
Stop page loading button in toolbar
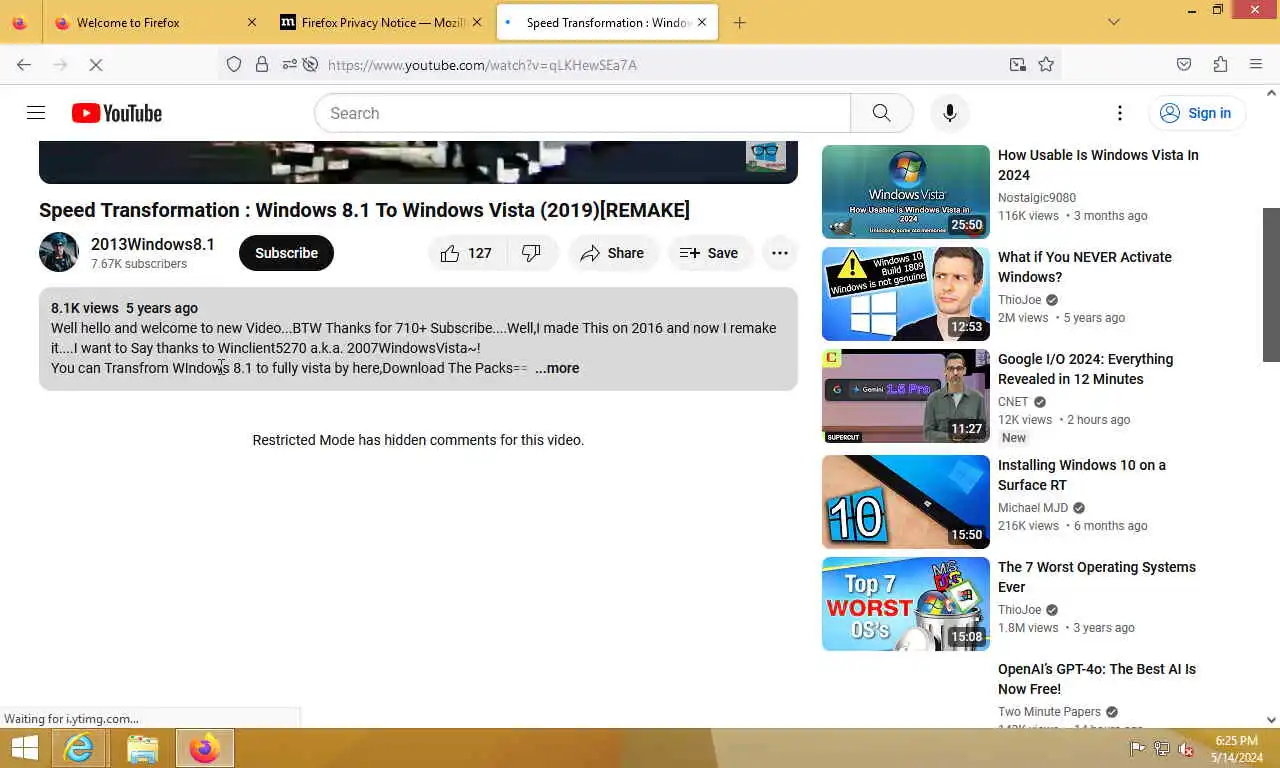[x=96, y=64]
